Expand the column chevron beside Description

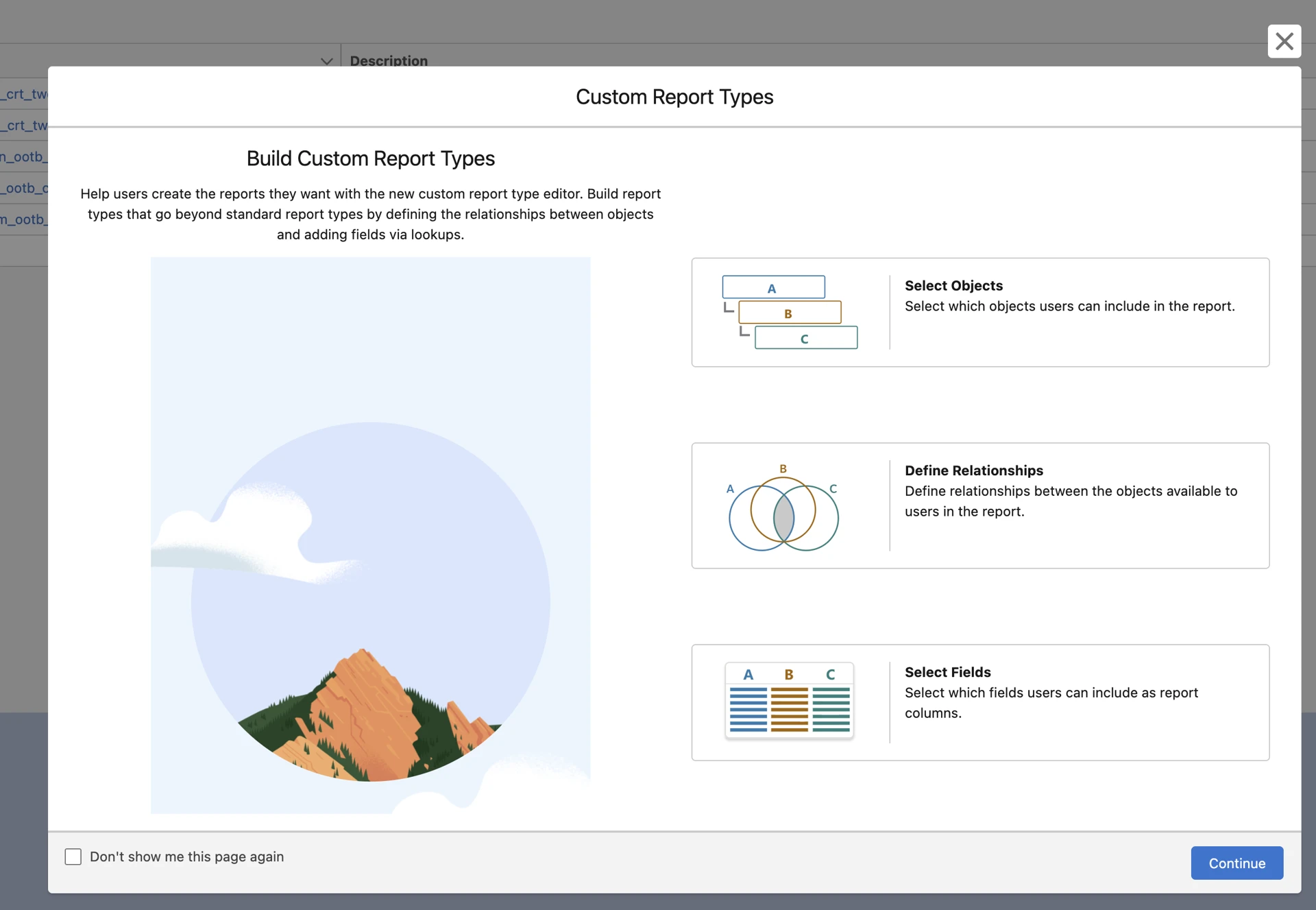(326, 61)
